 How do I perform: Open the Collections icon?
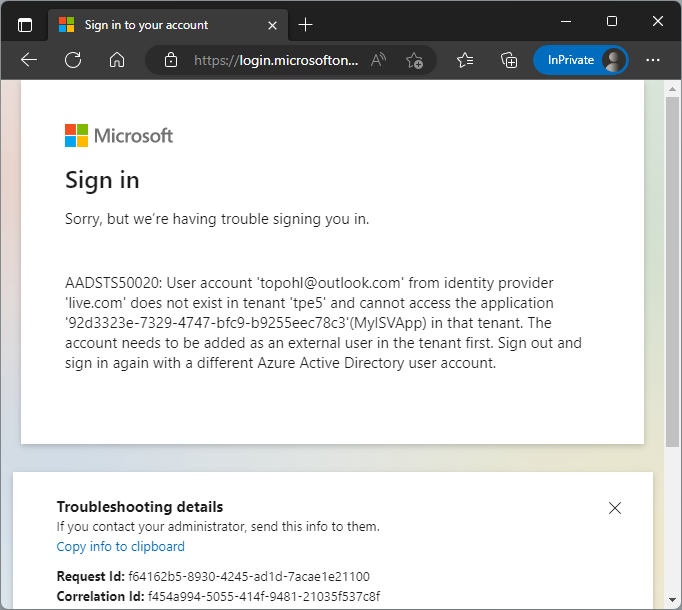pos(509,60)
